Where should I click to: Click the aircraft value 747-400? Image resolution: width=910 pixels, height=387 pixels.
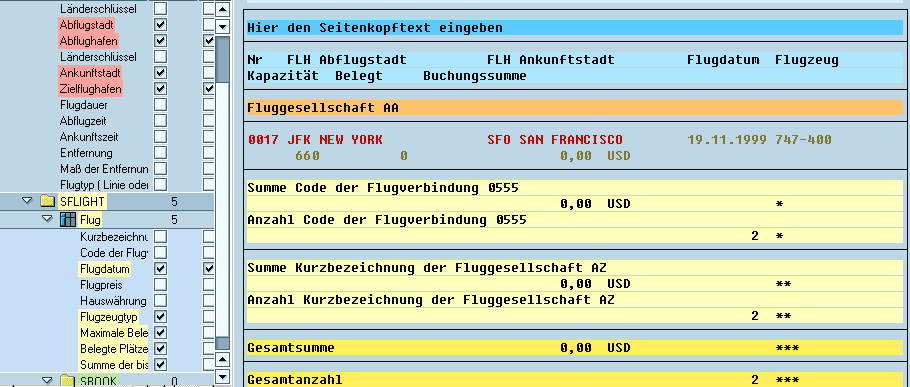(803, 140)
